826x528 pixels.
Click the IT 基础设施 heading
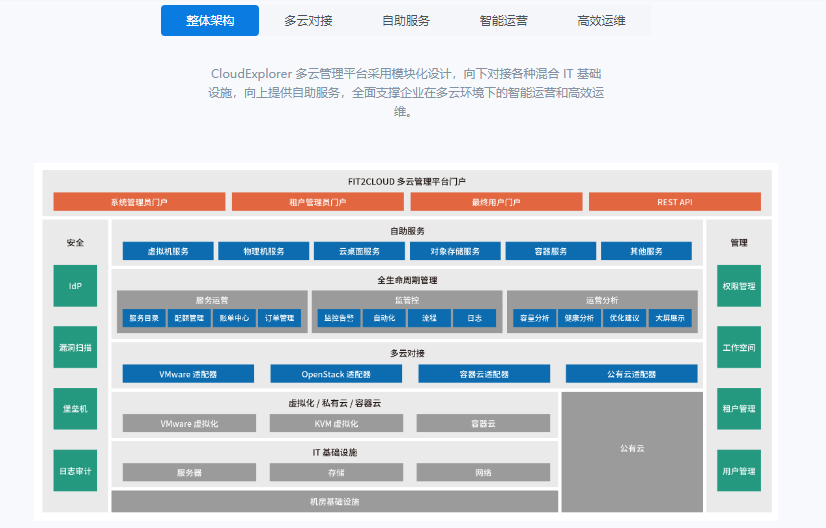[x=335, y=452]
